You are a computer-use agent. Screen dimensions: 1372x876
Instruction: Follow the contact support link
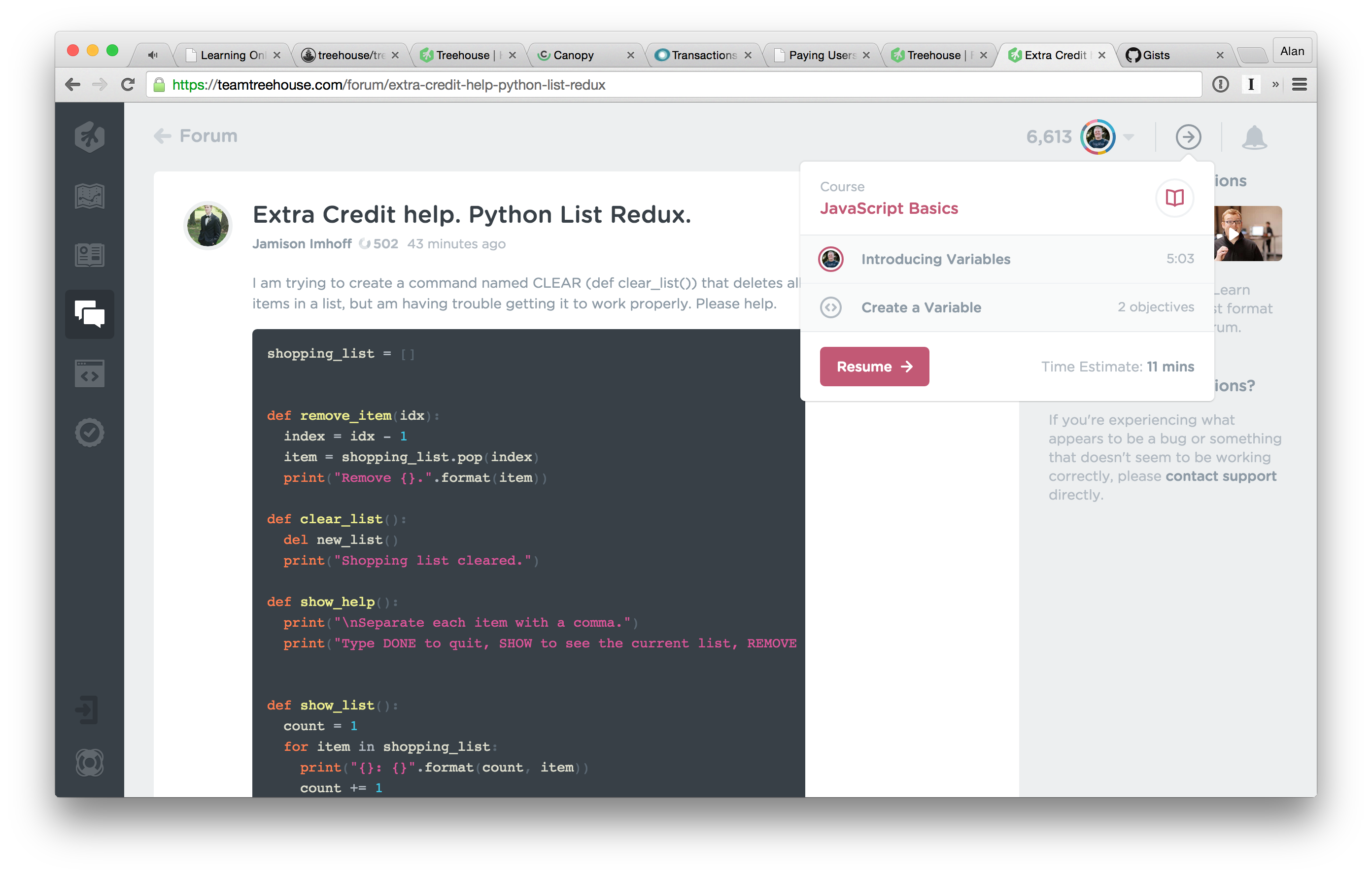1220,476
